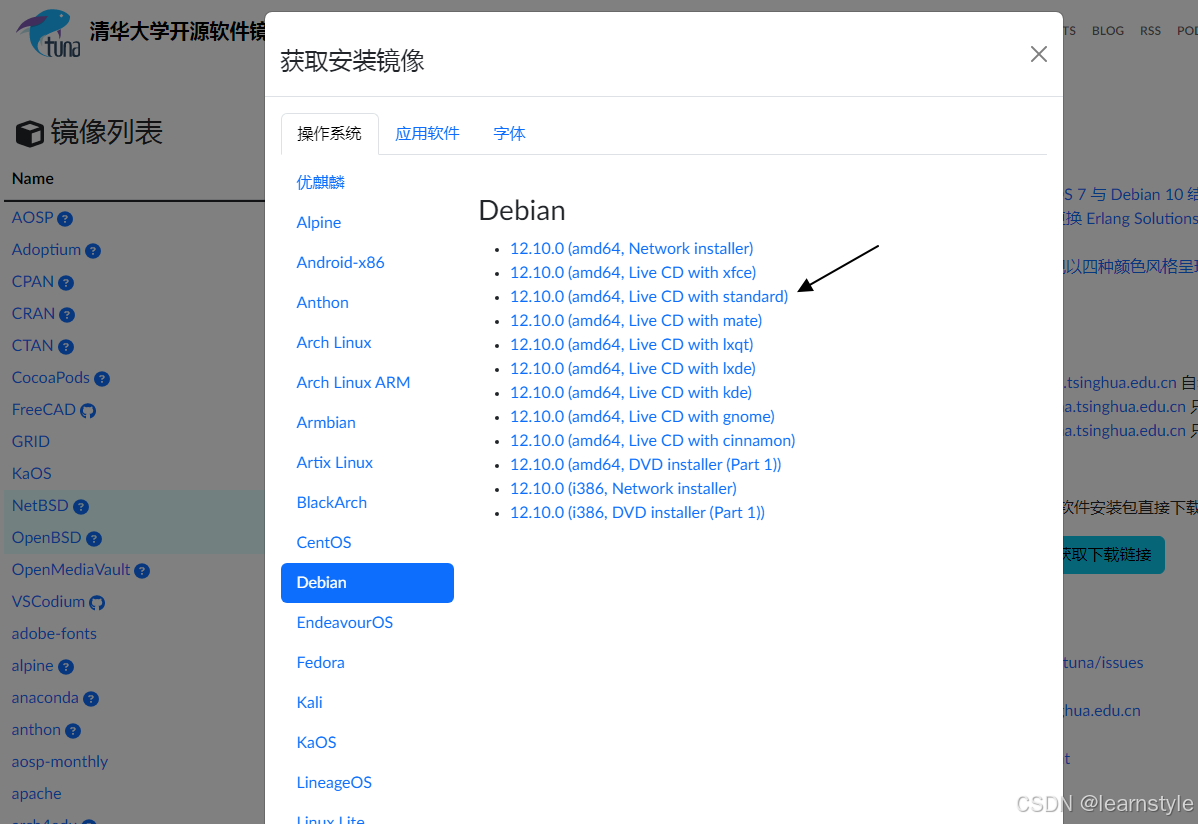This screenshot has height=824, width=1198.
Task: Click the help icon beside OpenBSD
Action: tap(93, 539)
